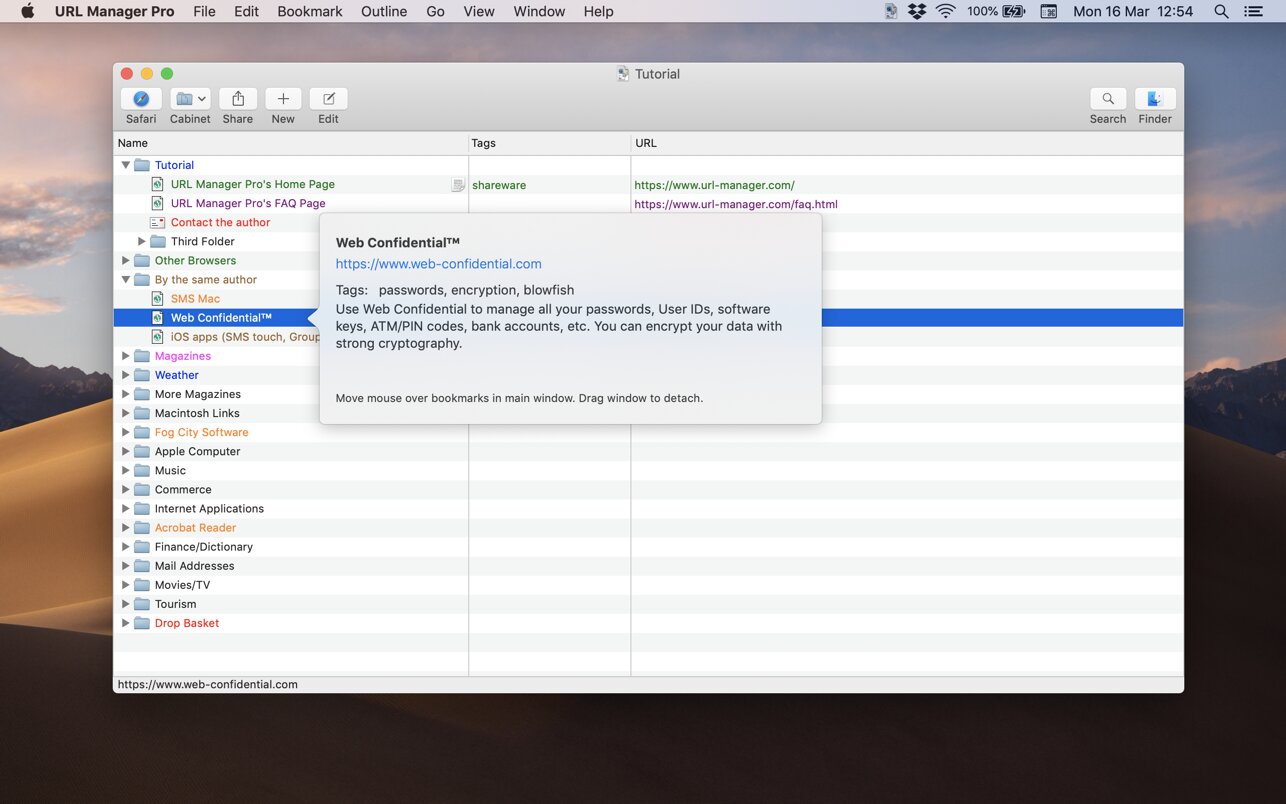Click the New bookmark plus icon
Viewport: 1286px width, 804px height.
pyautogui.click(x=283, y=99)
